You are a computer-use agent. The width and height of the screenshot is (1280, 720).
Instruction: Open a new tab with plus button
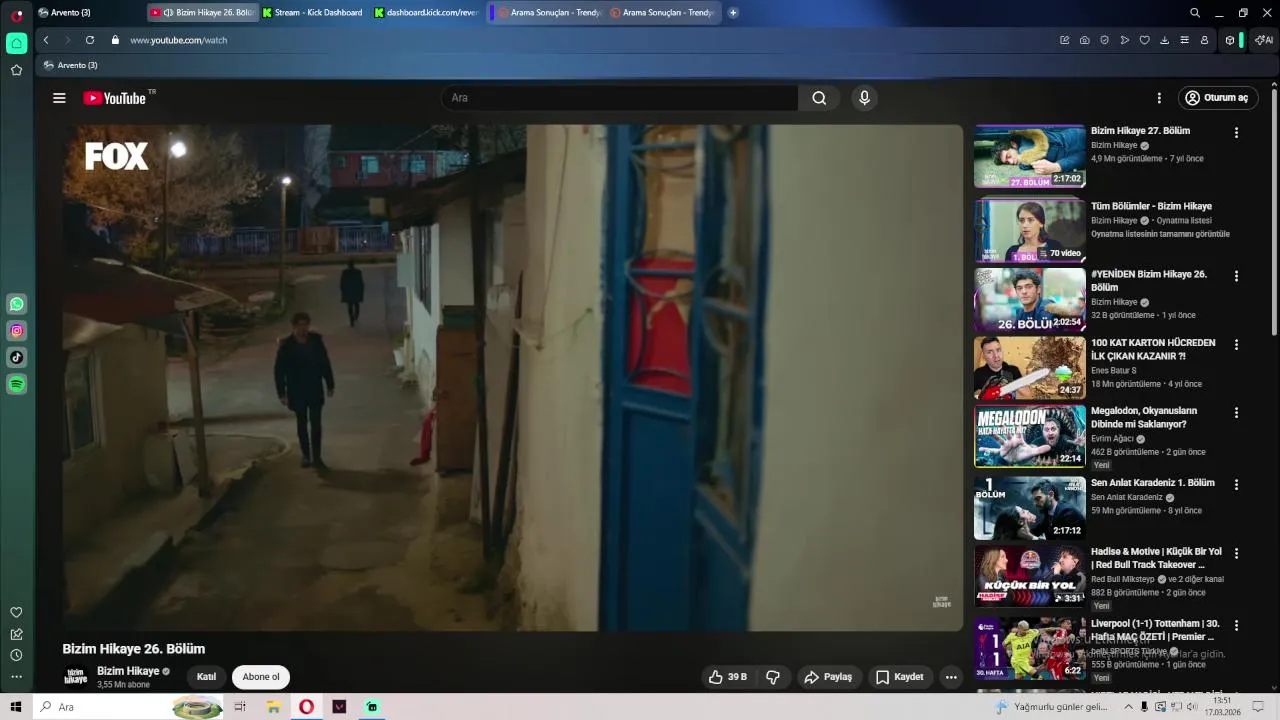pyautogui.click(x=733, y=13)
